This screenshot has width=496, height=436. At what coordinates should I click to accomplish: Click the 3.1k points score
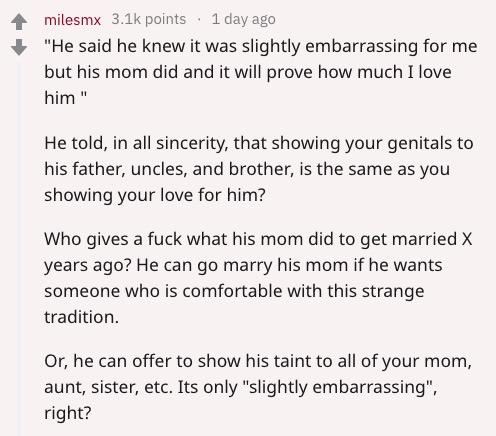coord(149,19)
